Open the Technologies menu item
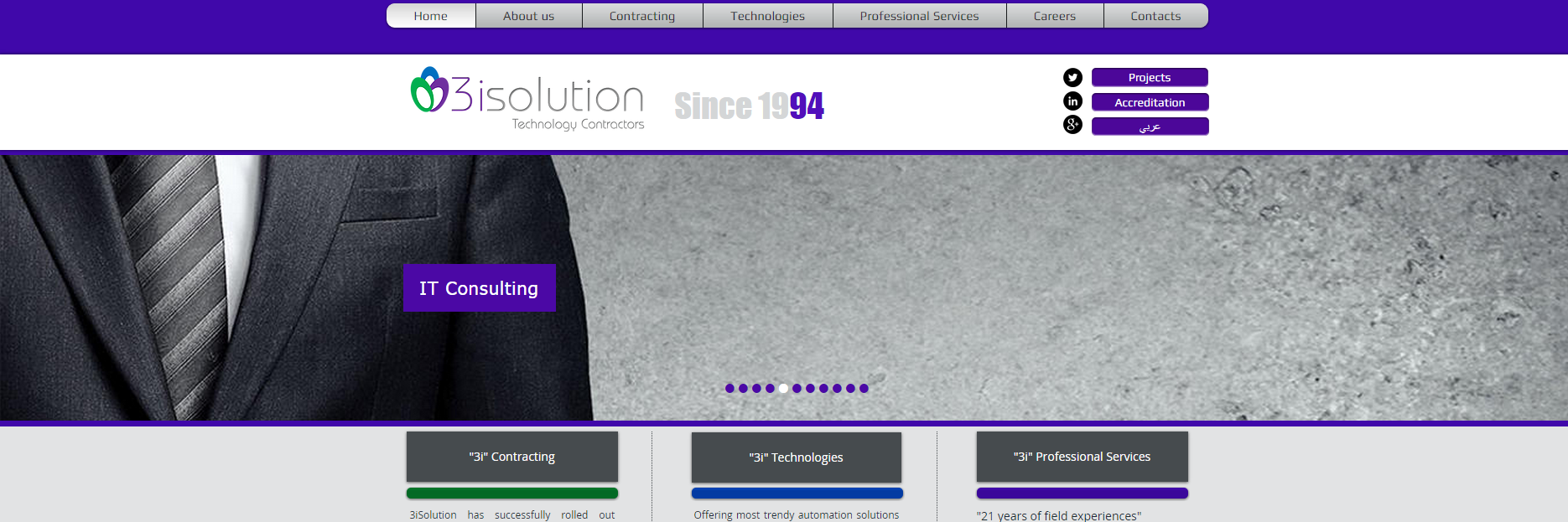This screenshot has width=1568, height=522. (768, 16)
